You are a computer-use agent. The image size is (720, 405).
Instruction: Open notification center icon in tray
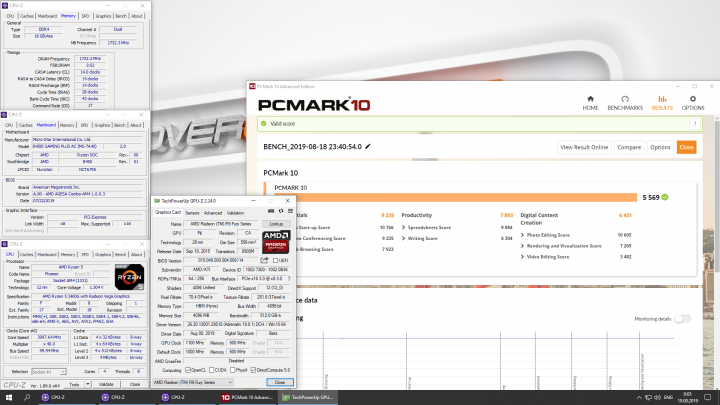click(708, 397)
